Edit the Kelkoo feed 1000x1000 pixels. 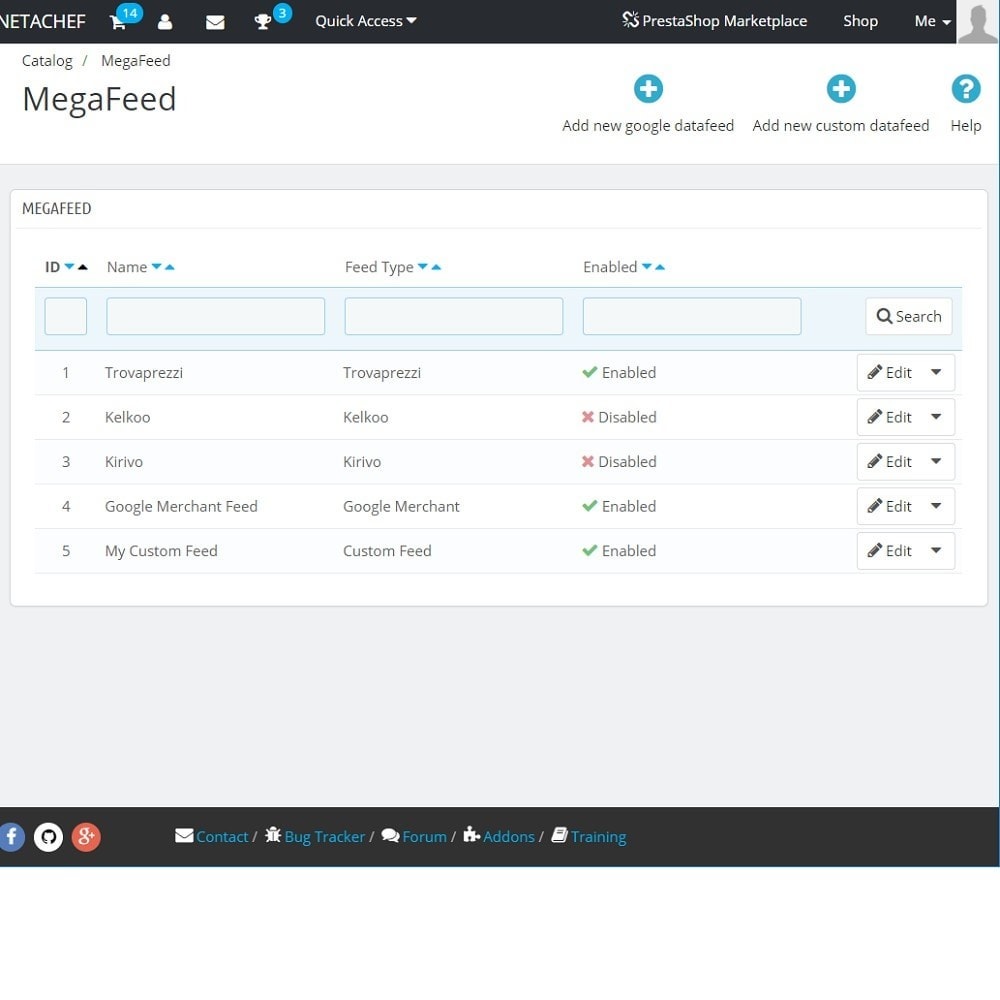890,417
